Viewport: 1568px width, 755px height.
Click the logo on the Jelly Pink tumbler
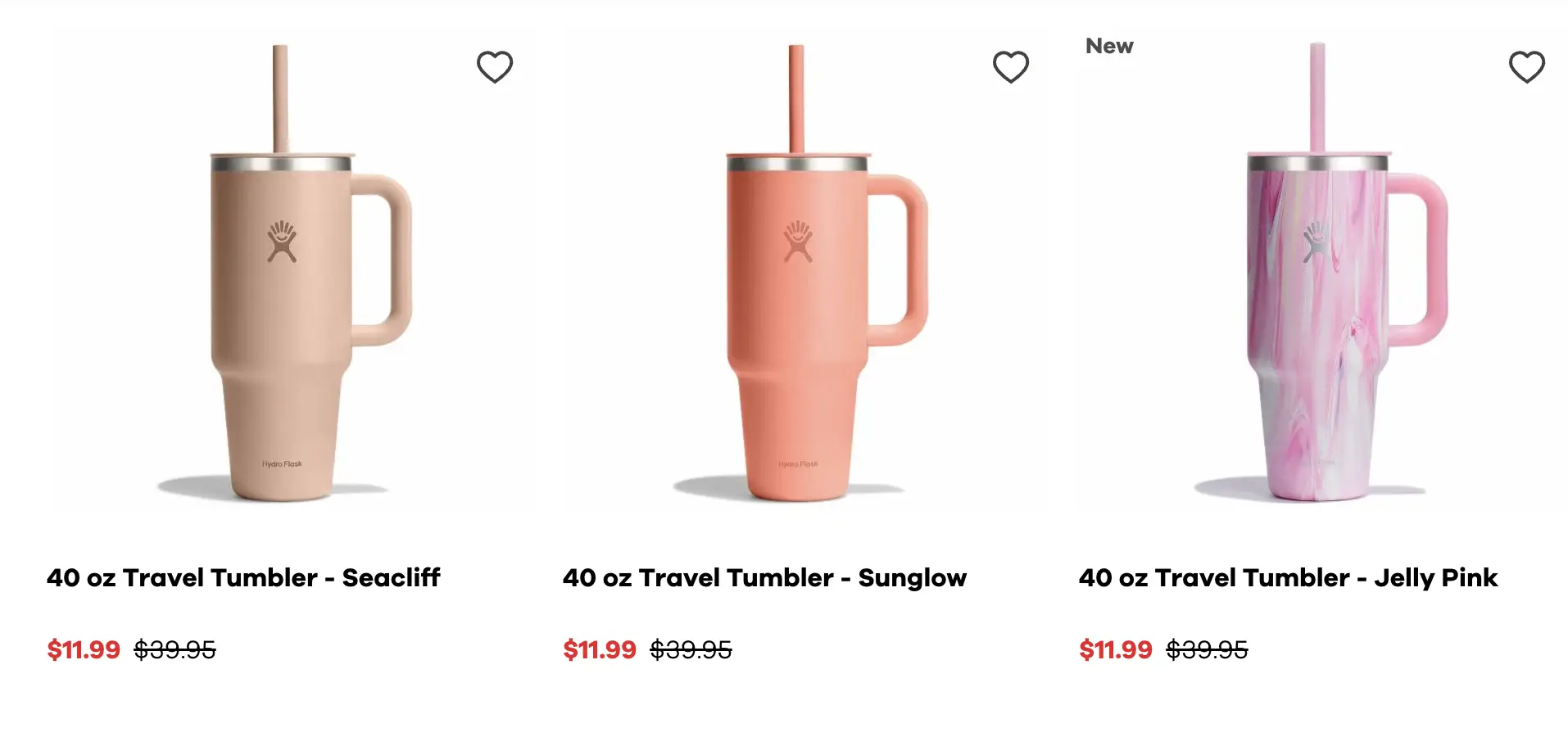click(x=1316, y=241)
